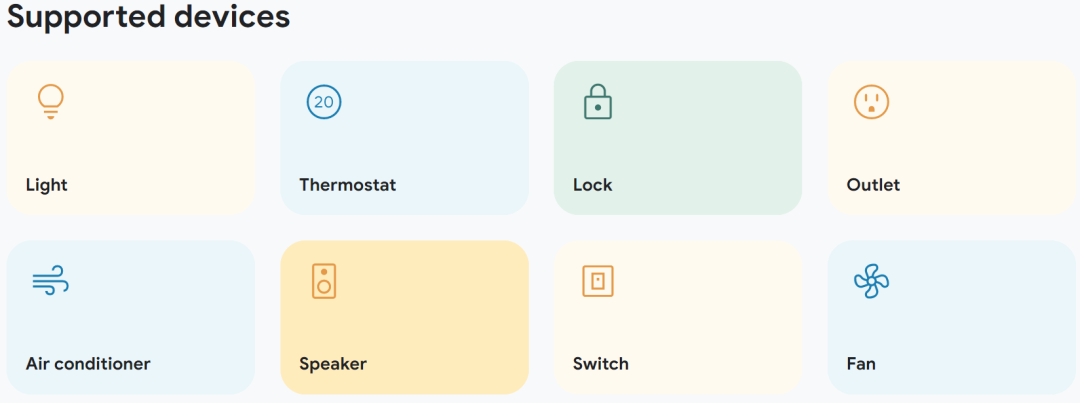This screenshot has width=1080, height=403.
Task: Click the blue wind air conditioner icon
Action: coord(50,281)
